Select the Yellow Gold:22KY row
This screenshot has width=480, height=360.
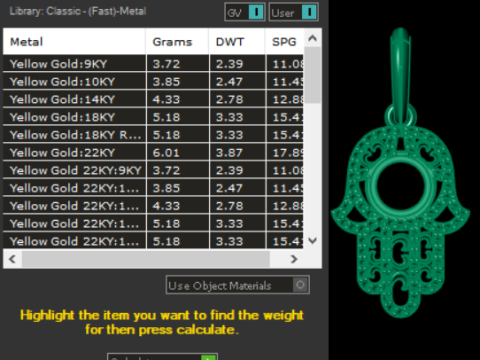(x=153, y=152)
